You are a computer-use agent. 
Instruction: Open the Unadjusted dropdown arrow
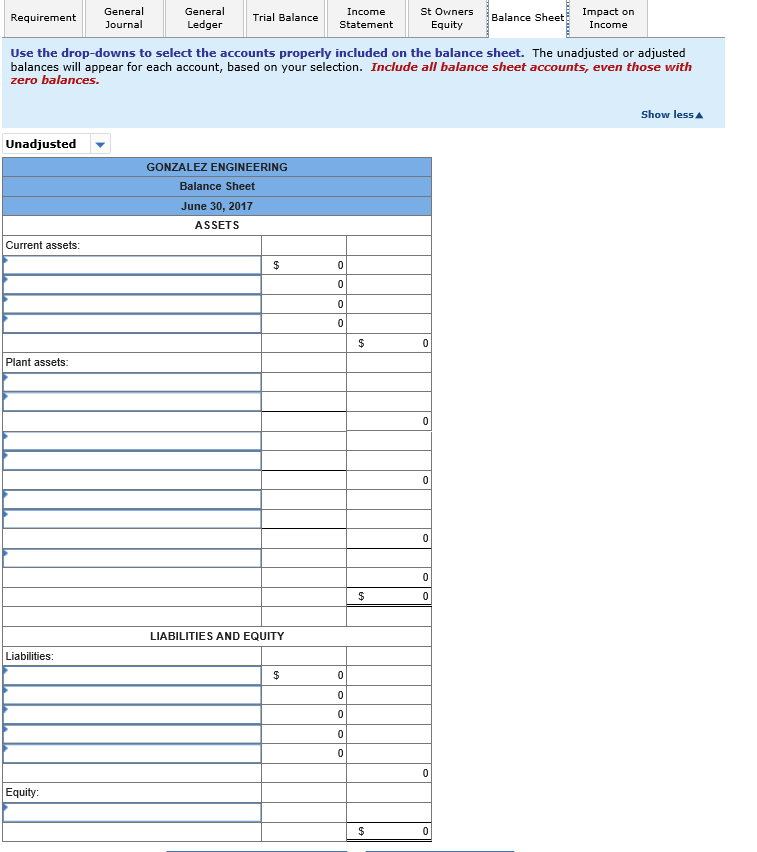100,144
